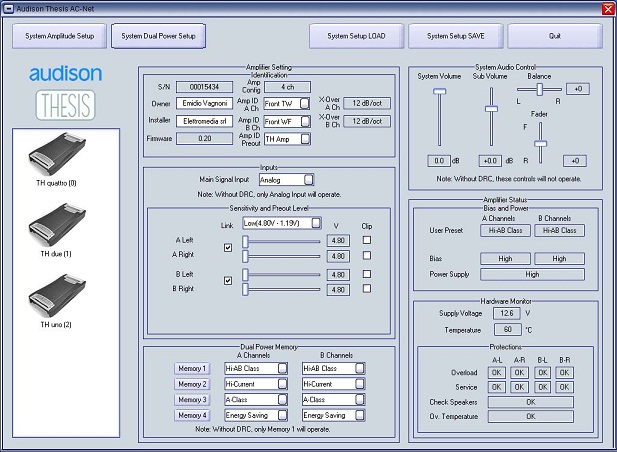This screenshot has height=452, width=617.
Task: Select the Memory 3 button
Action: coord(192,400)
